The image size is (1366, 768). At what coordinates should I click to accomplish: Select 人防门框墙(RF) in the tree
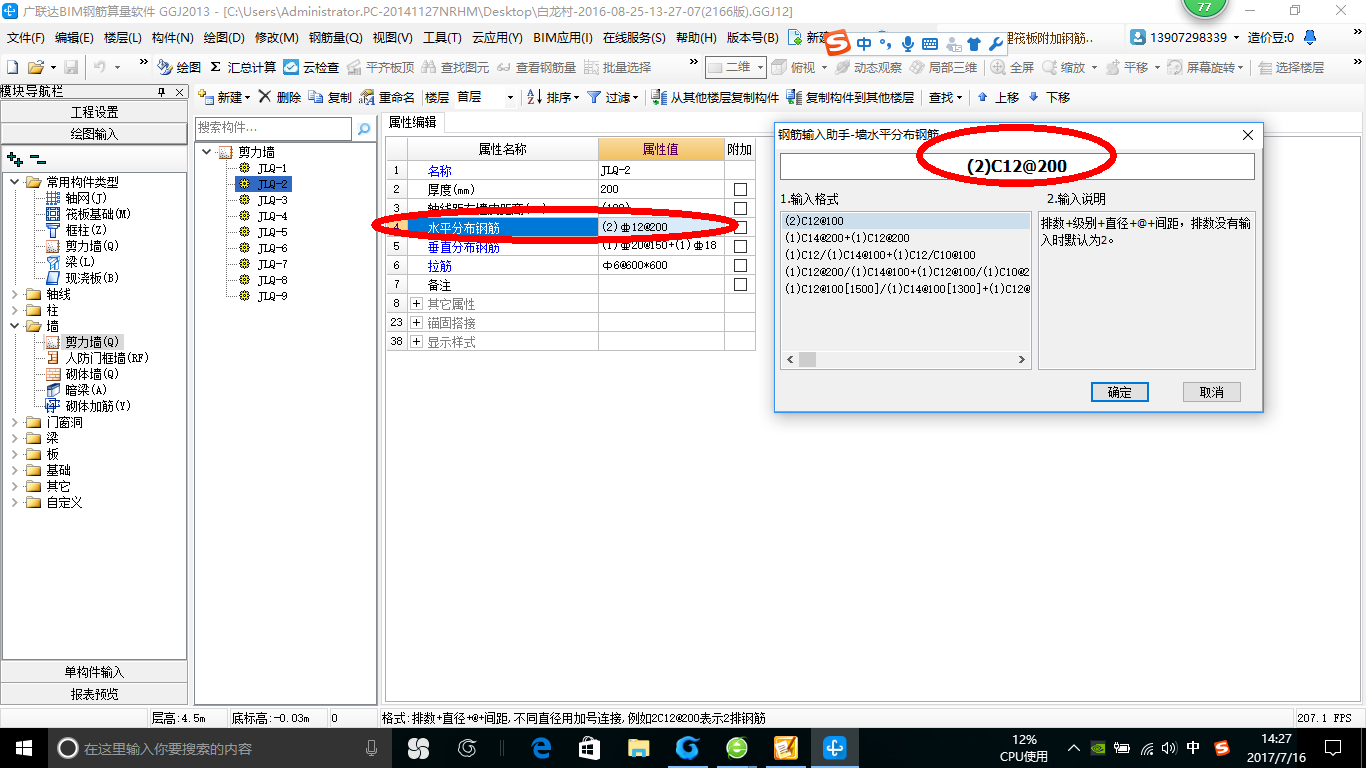click(x=97, y=358)
